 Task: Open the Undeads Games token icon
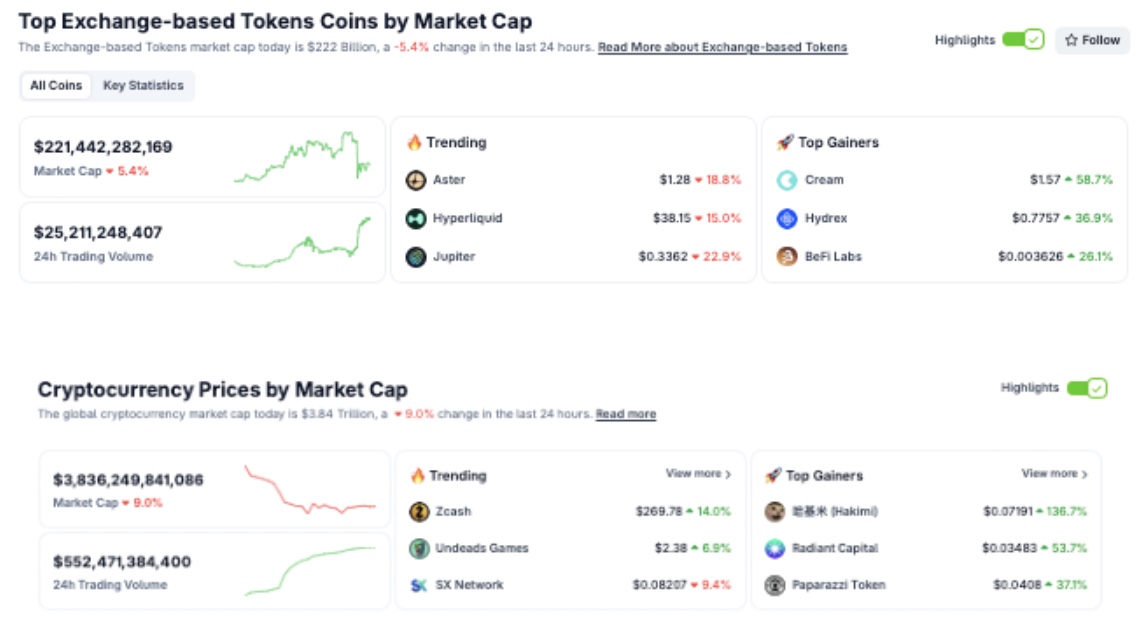pos(421,546)
